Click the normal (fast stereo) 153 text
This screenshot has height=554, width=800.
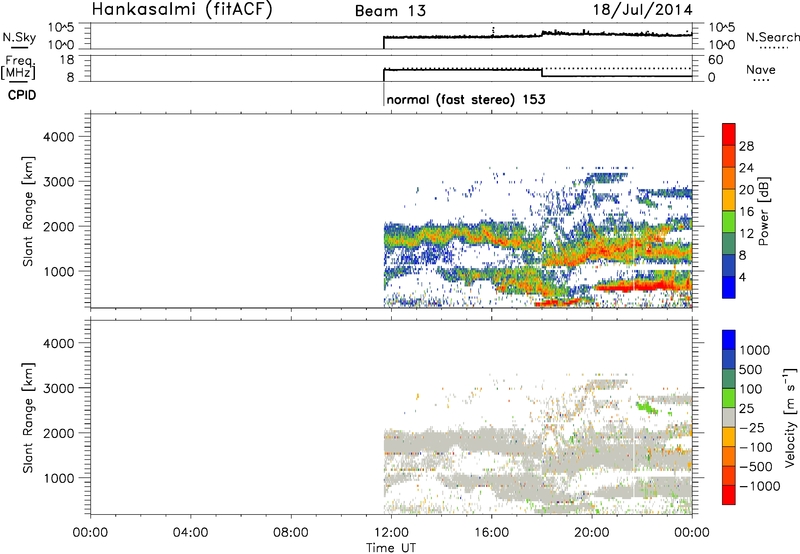(466, 99)
